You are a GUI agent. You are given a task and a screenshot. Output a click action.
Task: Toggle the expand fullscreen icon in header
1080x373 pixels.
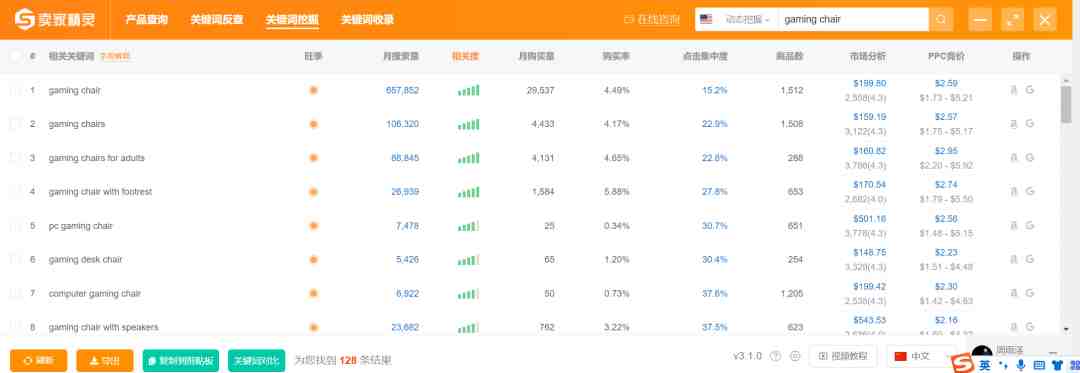pyautogui.click(x=1012, y=19)
